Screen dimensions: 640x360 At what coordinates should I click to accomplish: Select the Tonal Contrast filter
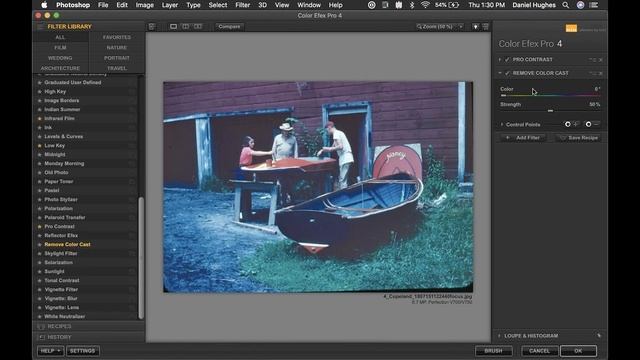62,280
